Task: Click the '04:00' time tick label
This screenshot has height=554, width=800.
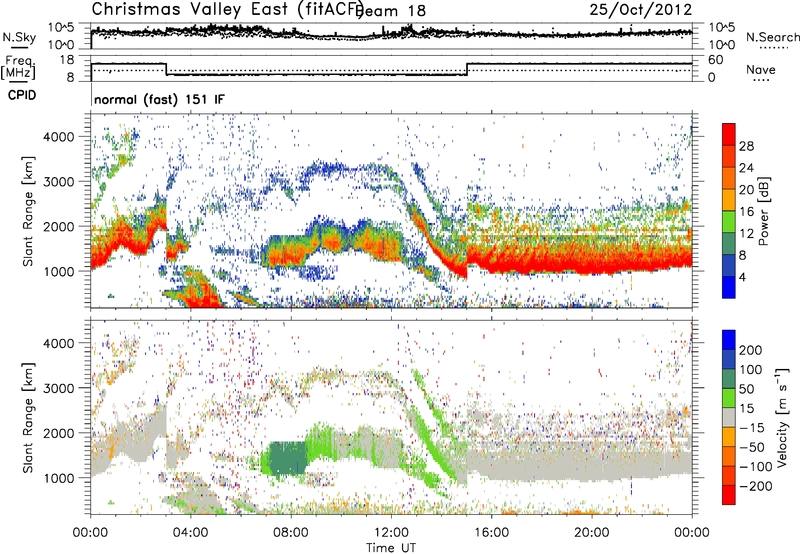Action: [x=190, y=533]
